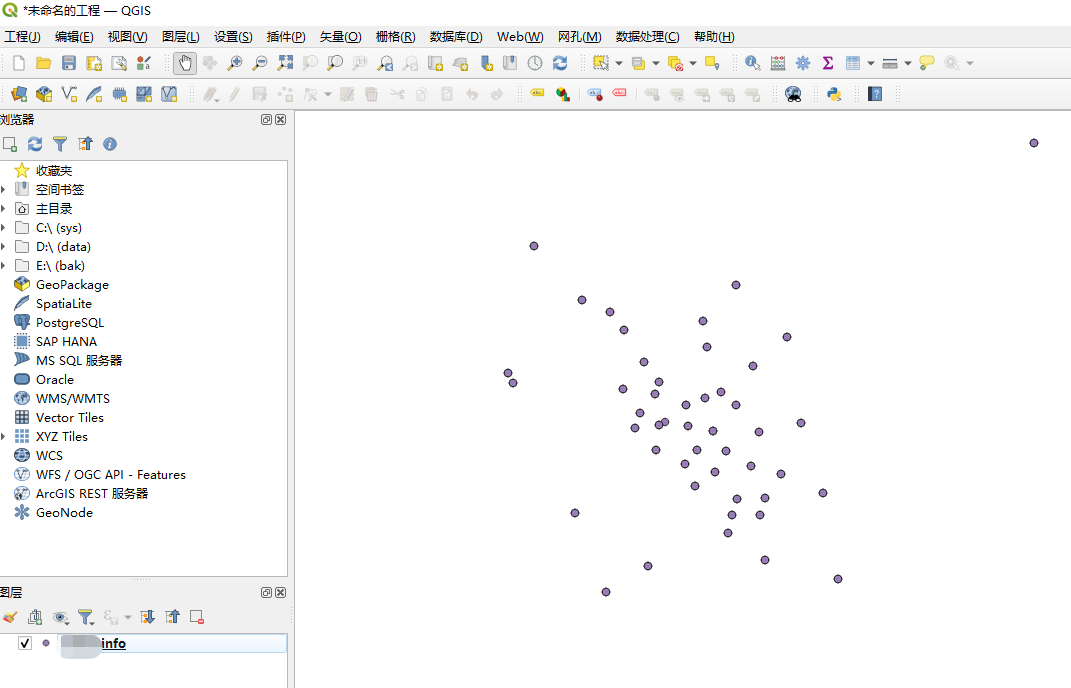Open the 矢量(O) vector menu

pos(340,37)
